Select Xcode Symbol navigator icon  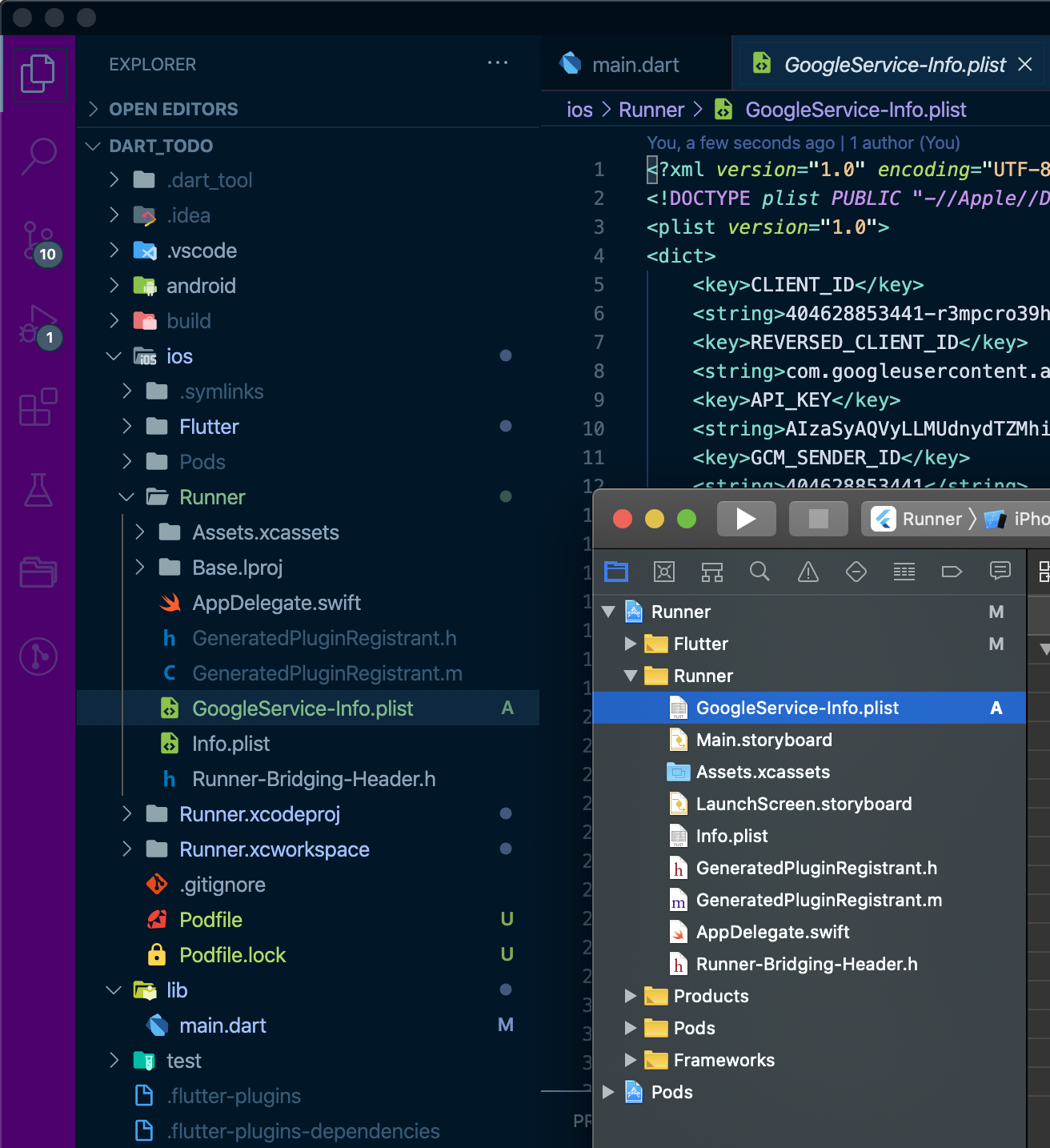712,572
